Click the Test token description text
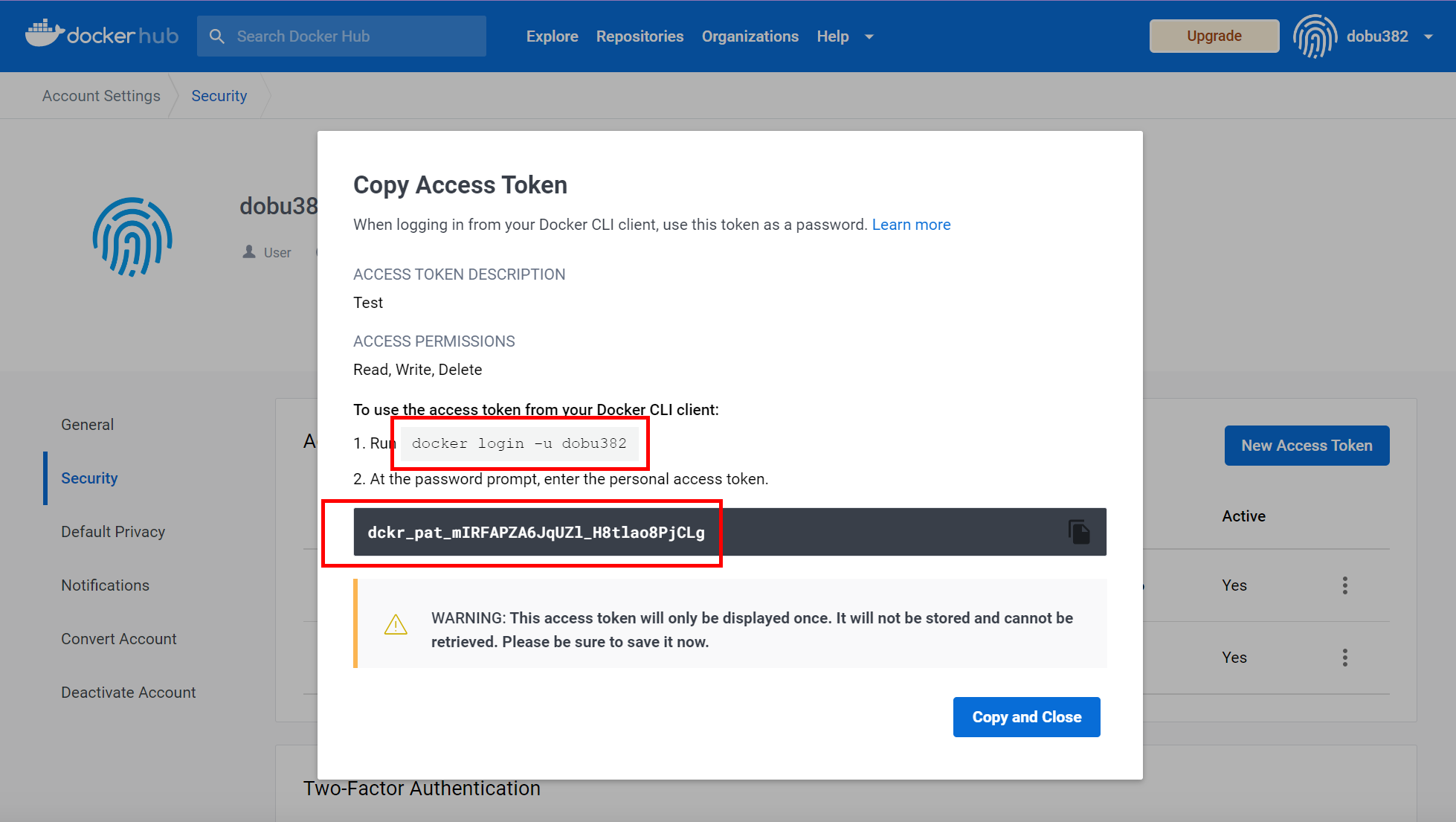The image size is (1456, 822). pos(368,302)
